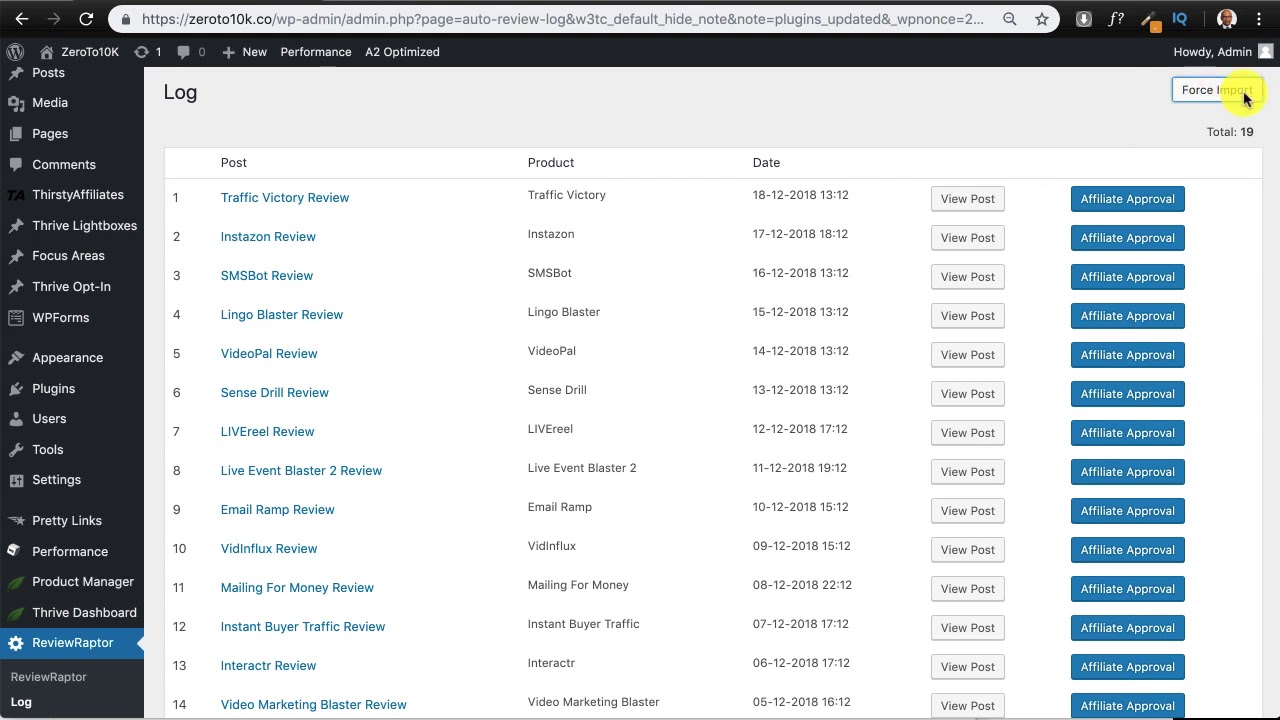Click the Product column header
1280x720 pixels.
click(551, 163)
